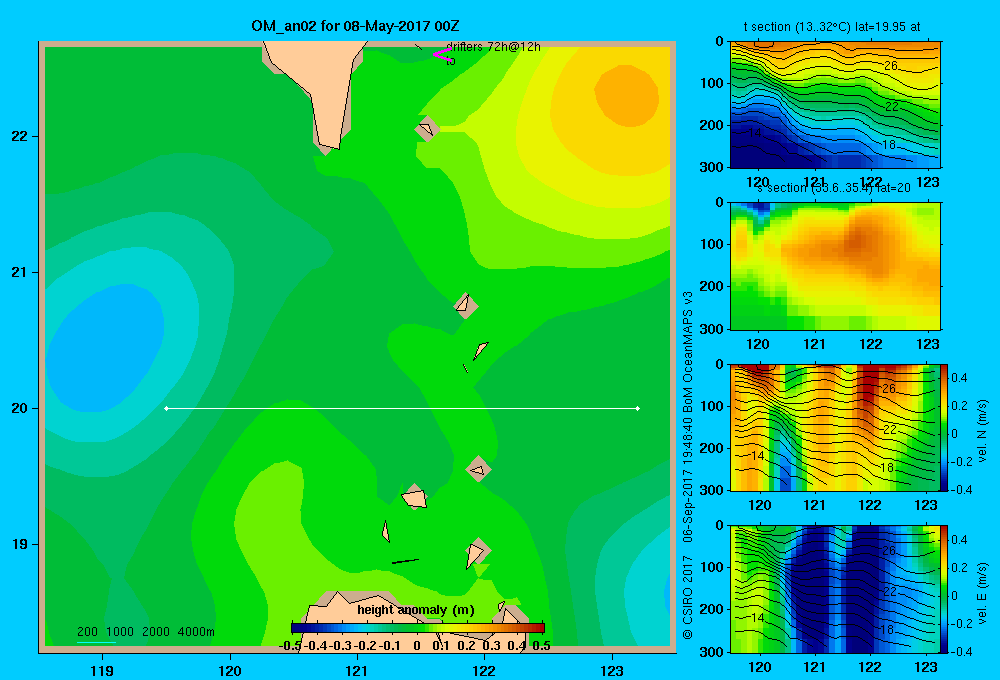The image size is (1000, 680).
Task: Open the northward velocity section plot
Action: pos(835,427)
